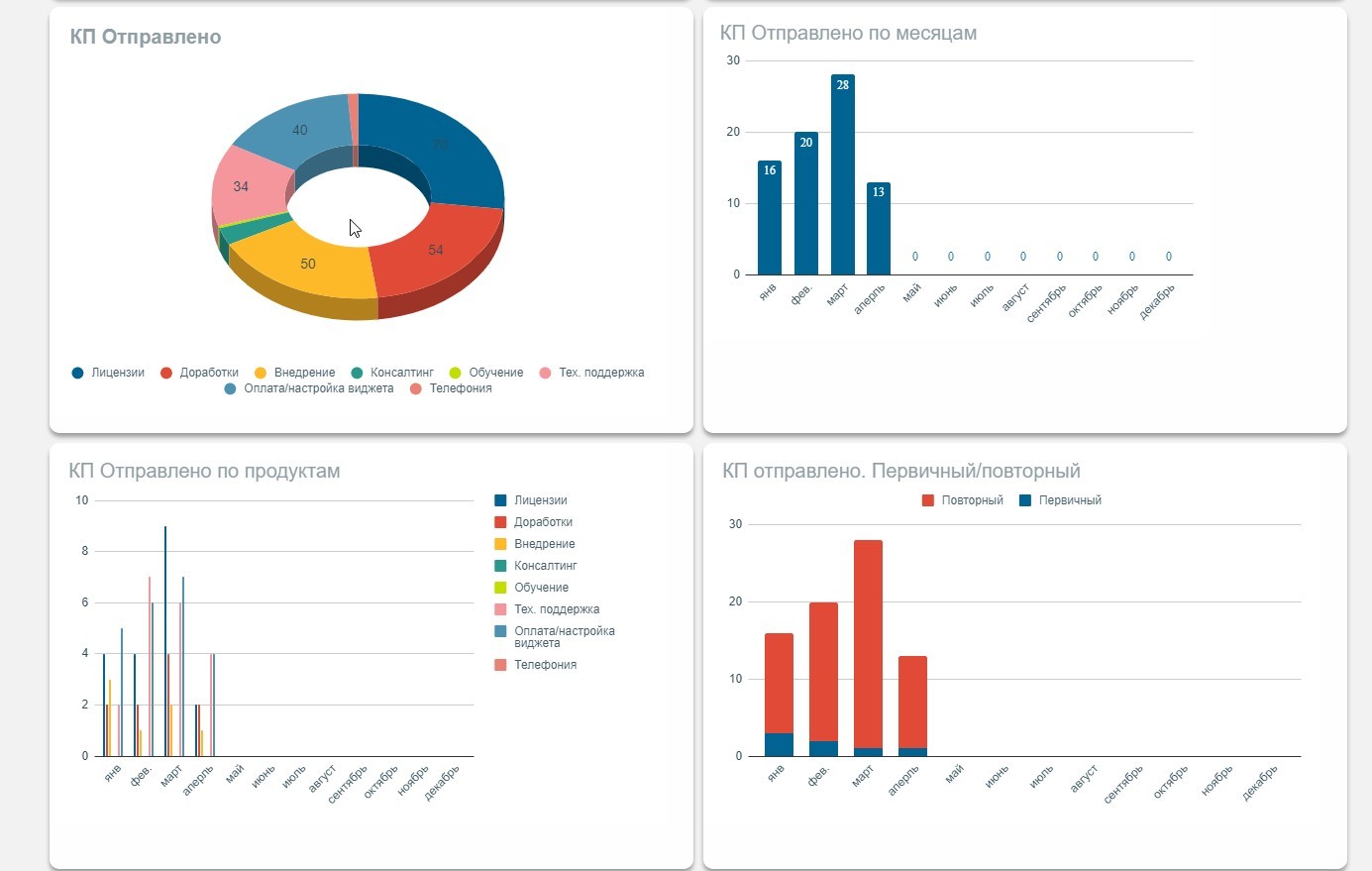Click Доработки in the products chart legend

[x=534, y=522]
